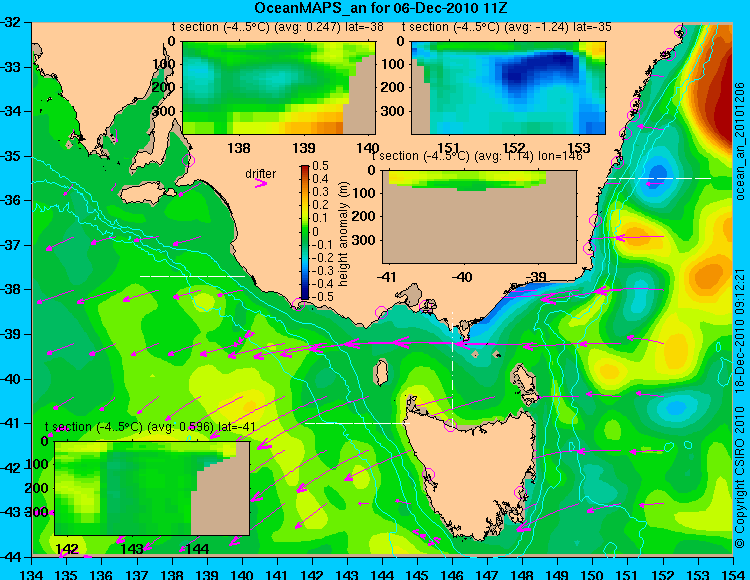Image resolution: width=750 pixels, height=580 pixels.
Task: Open the lat=-41 temperature section inset plot
Action: [152, 488]
